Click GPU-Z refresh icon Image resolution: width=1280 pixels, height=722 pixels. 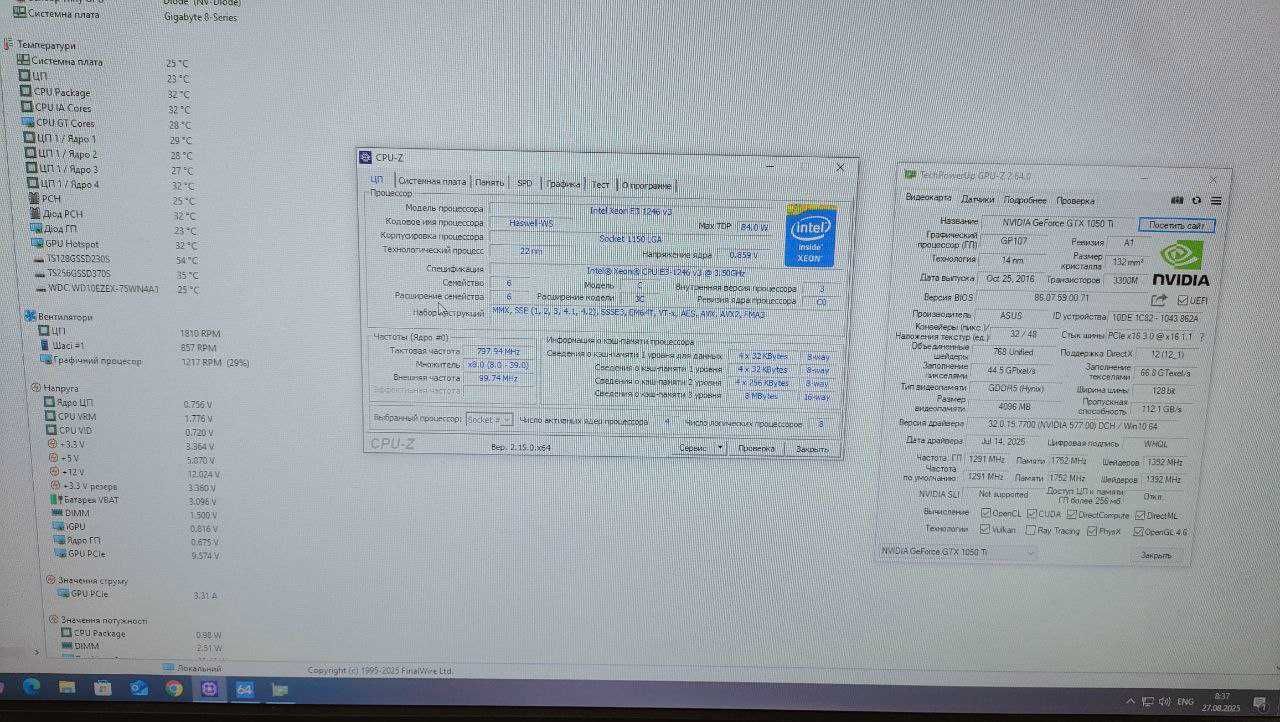pos(1196,201)
